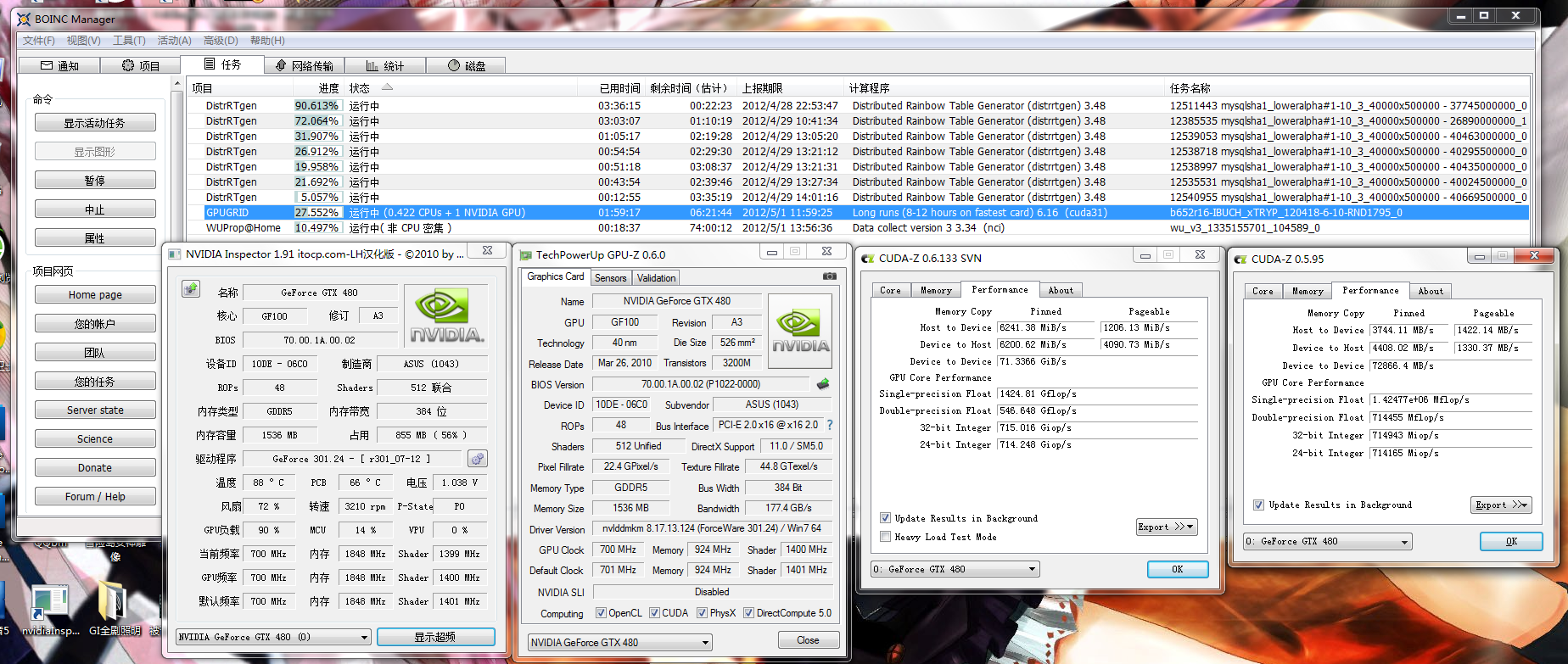This screenshot has width=1568, height=664.
Task: Open Memory tab in CUDA-Z 0.5.95
Action: [1308, 291]
